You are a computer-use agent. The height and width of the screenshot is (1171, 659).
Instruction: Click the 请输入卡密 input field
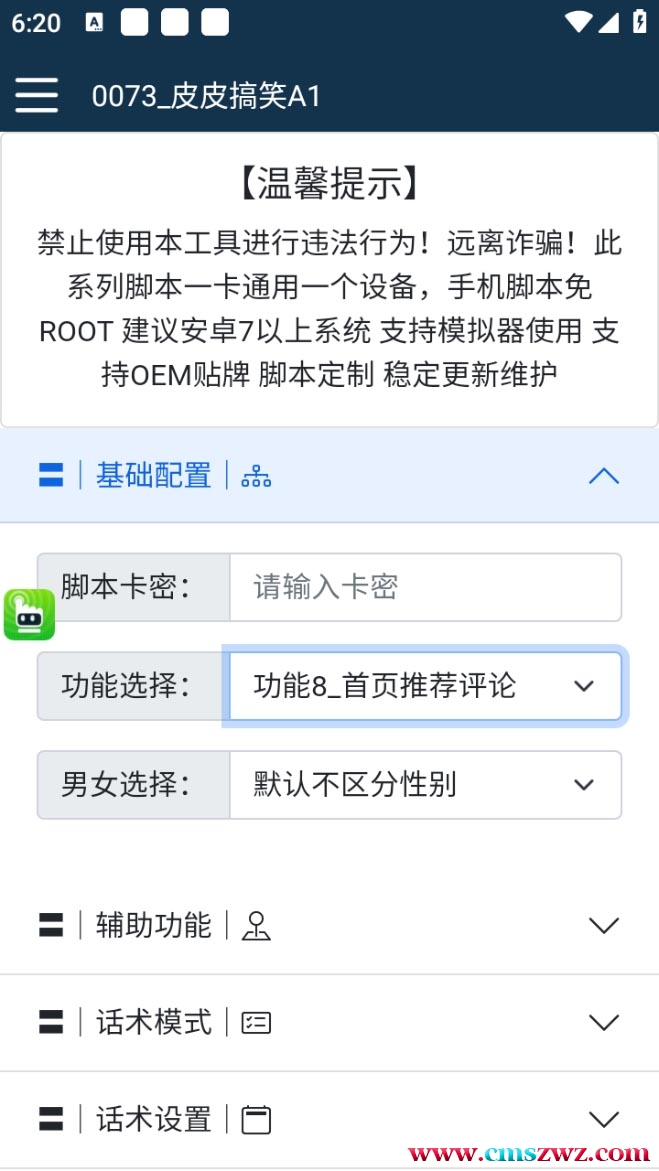pos(425,587)
